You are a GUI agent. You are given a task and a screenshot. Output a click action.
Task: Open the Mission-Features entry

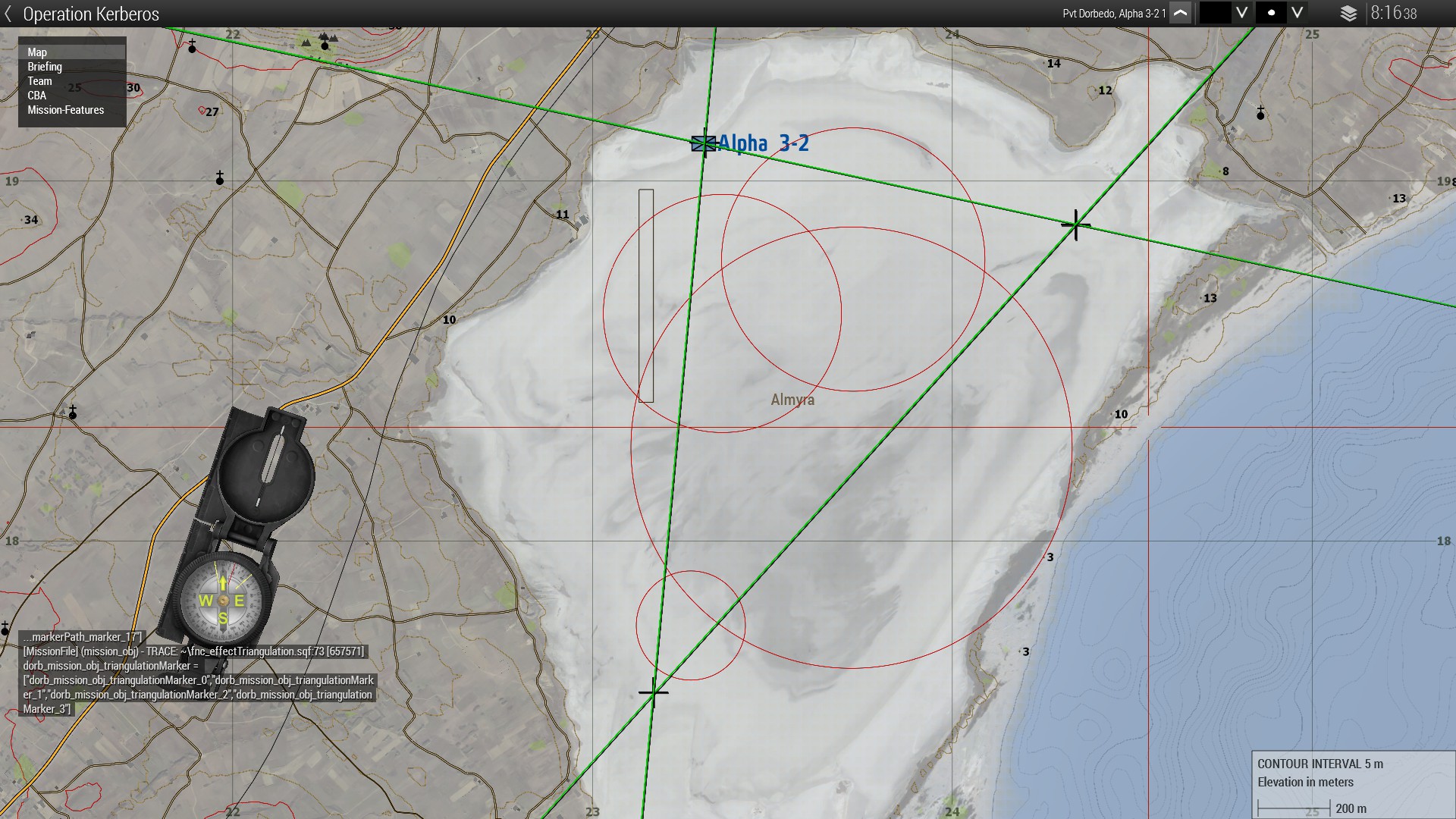click(65, 110)
